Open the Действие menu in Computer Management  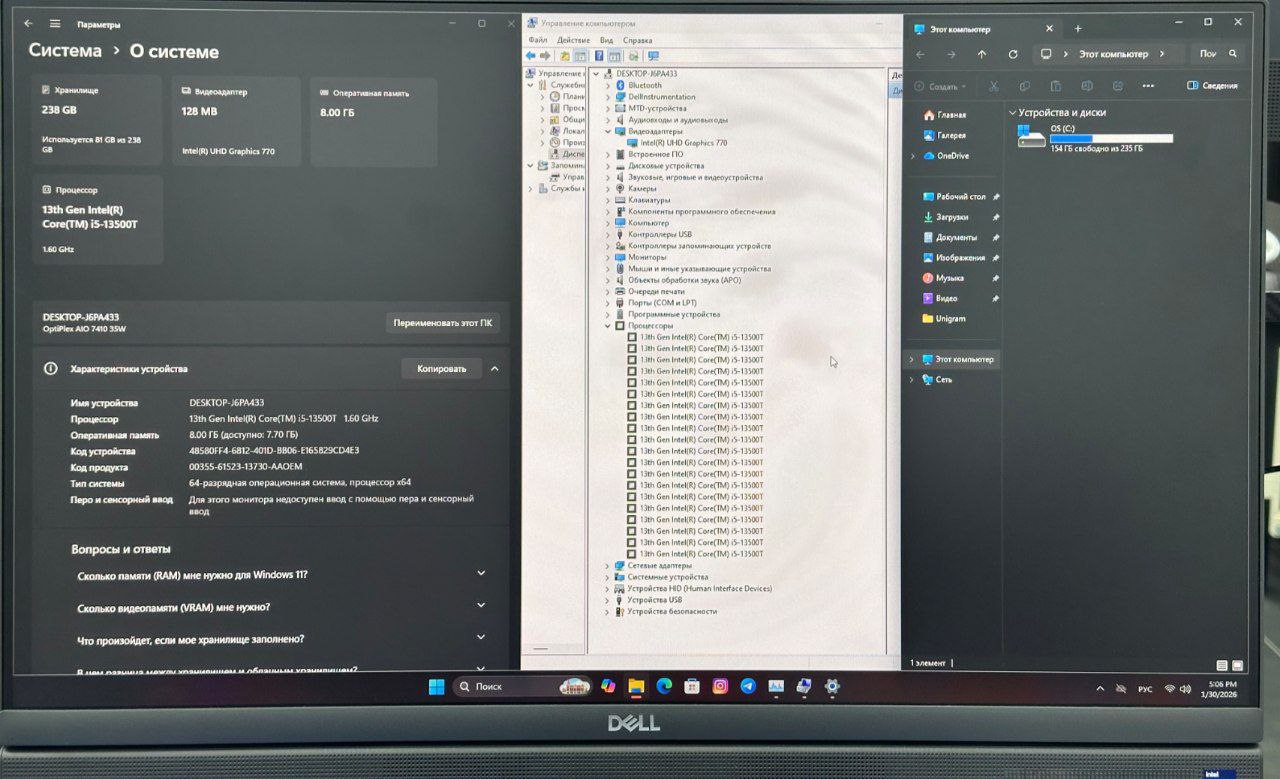pos(573,40)
